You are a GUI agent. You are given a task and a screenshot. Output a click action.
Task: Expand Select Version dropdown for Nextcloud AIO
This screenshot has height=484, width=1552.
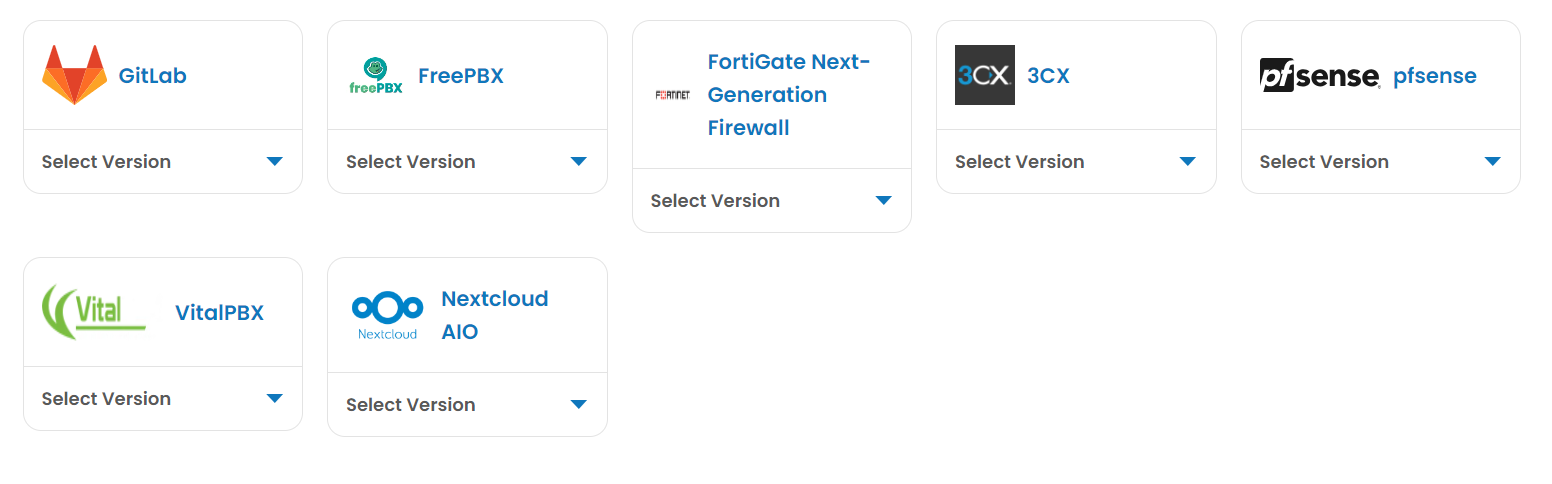pyautogui.click(x=467, y=405)
